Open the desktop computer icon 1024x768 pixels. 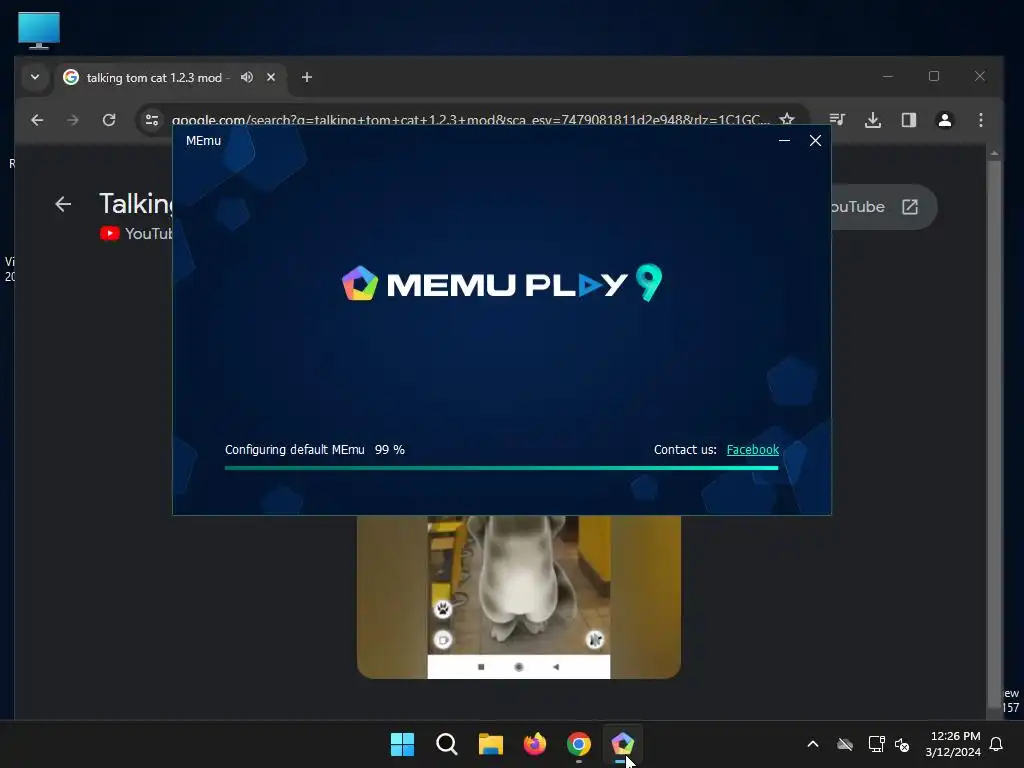tap(39, 30)
